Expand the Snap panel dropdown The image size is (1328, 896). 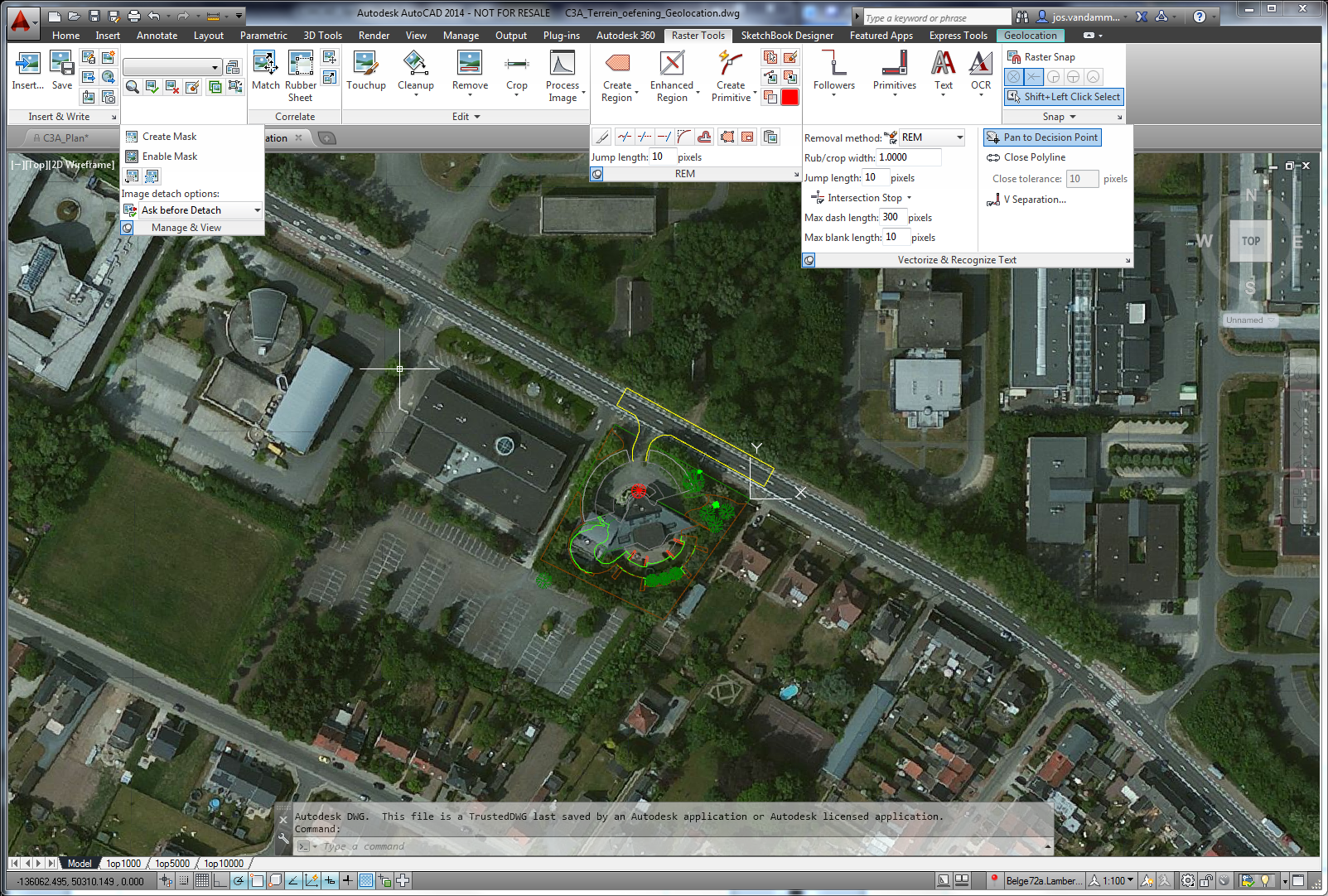[x=1073, y=117]
